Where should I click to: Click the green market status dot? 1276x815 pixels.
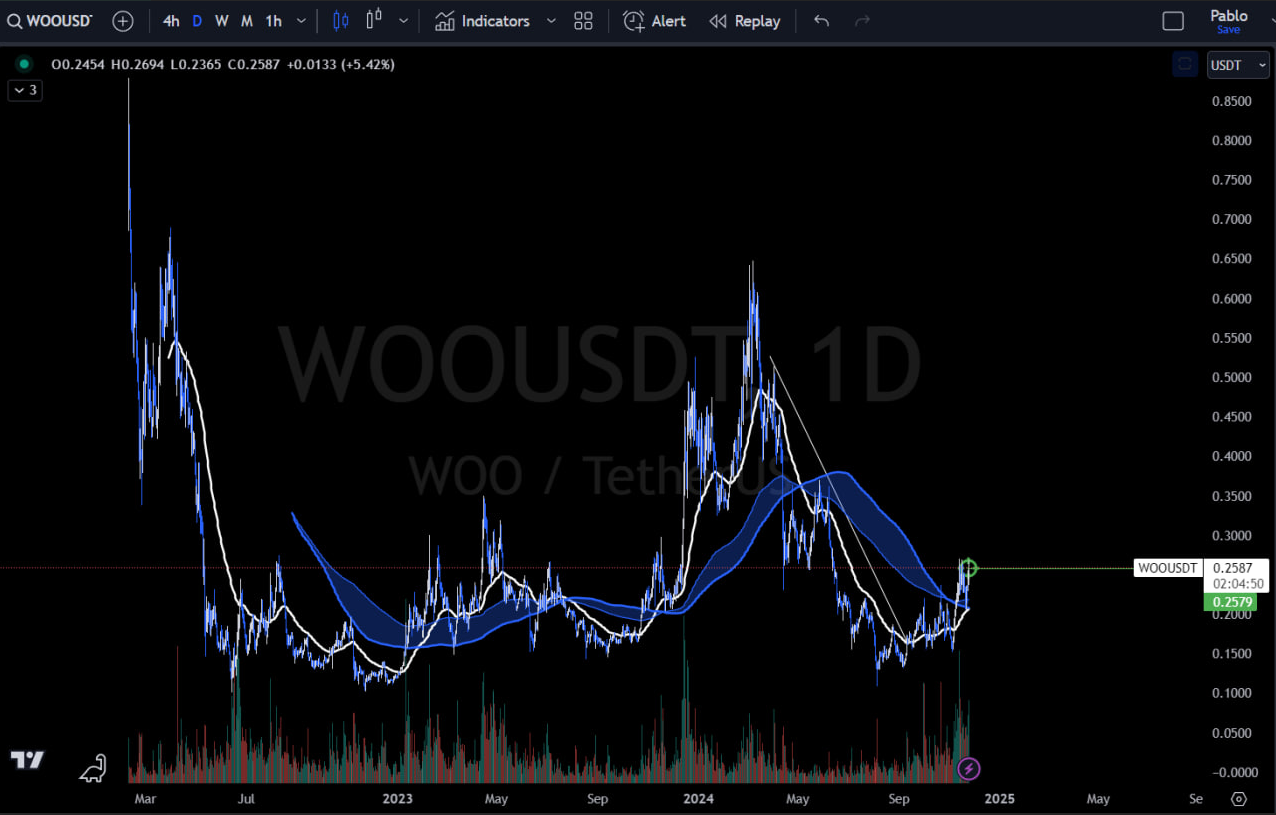tap(23, 64)
